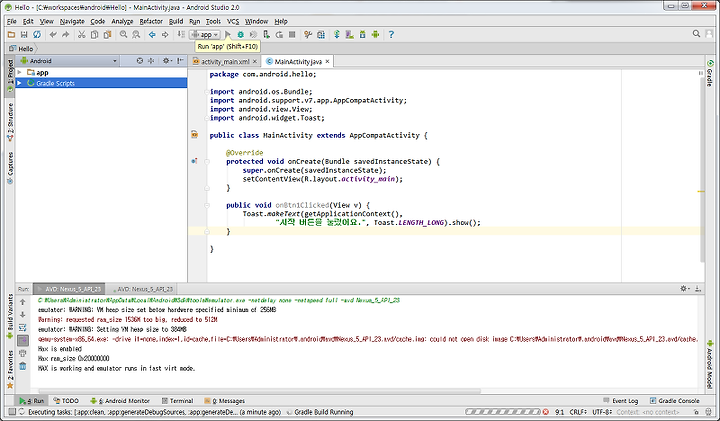Close the MainActivity.java tab
The image size is (720, 421).
pyautogui.click(x=327, y=61)
